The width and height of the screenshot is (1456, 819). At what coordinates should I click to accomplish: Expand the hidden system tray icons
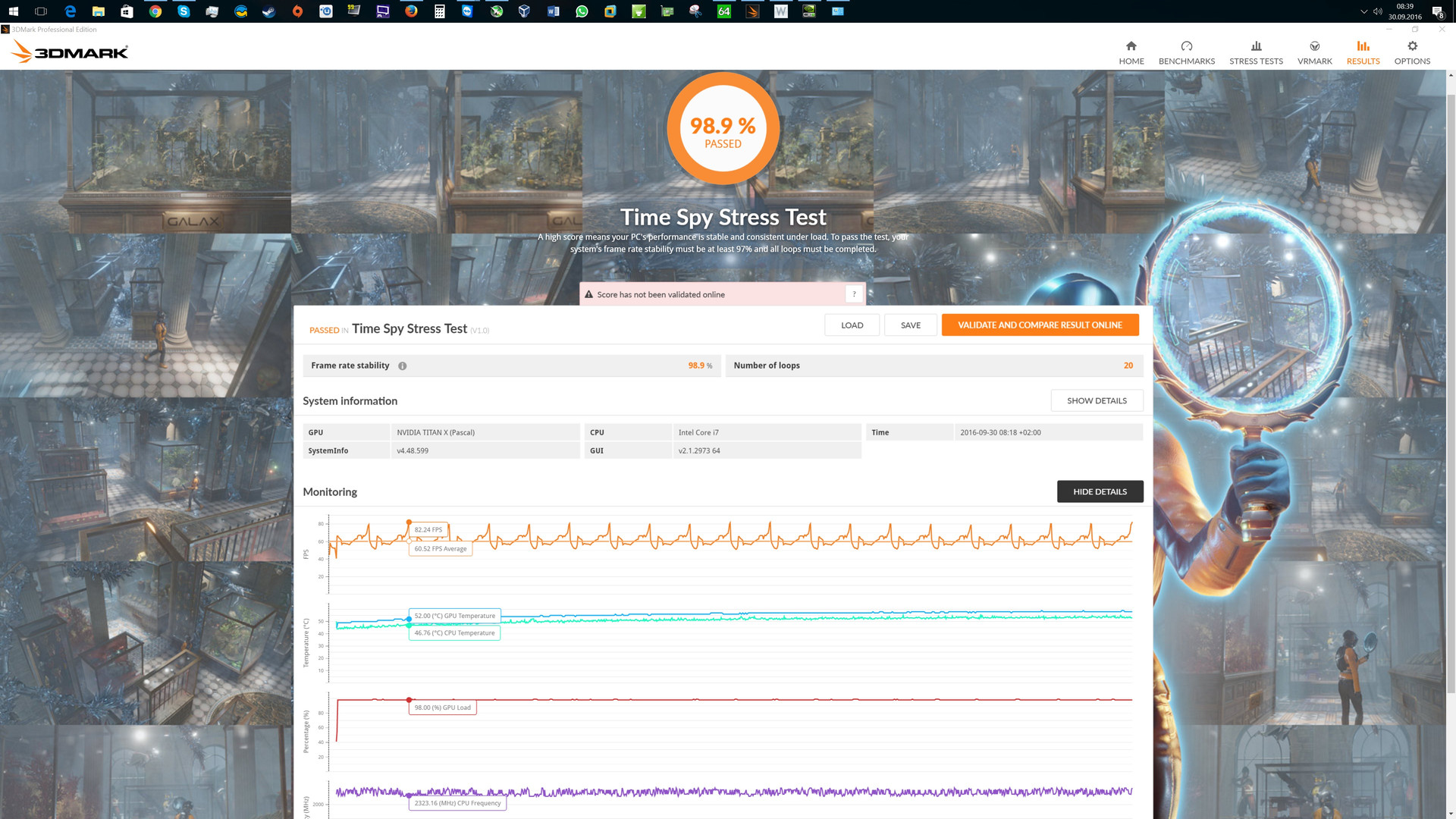pos(1363,11)
